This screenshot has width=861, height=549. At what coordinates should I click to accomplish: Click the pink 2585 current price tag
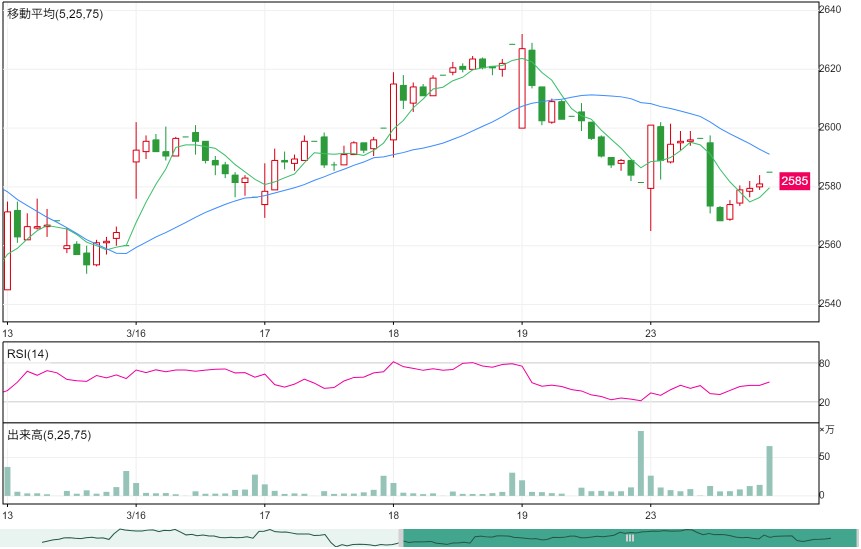coord(795,181)
